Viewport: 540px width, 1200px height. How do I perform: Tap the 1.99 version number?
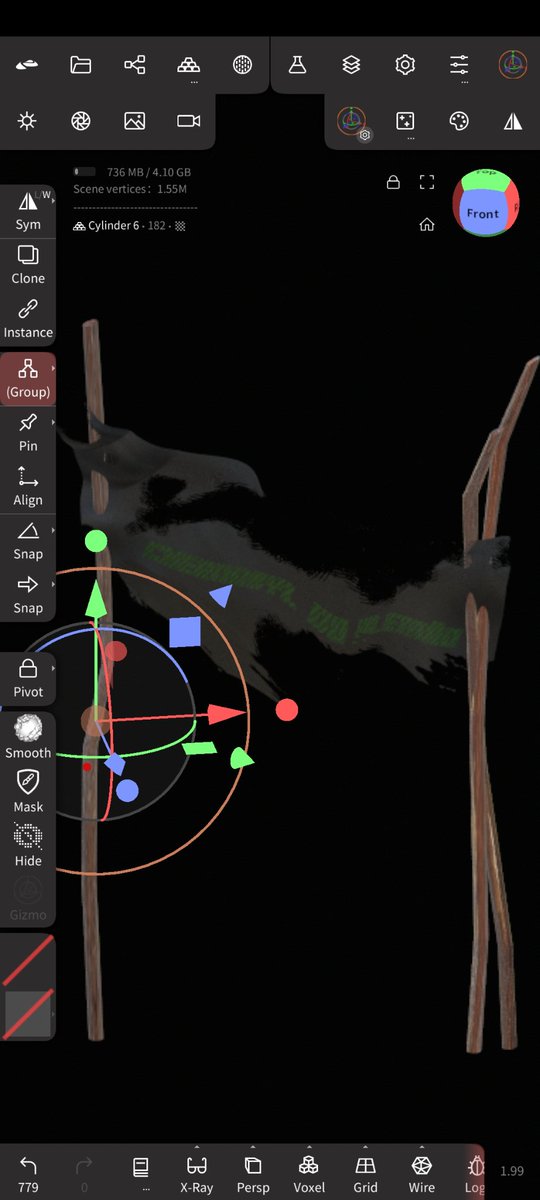point(512,1171)
